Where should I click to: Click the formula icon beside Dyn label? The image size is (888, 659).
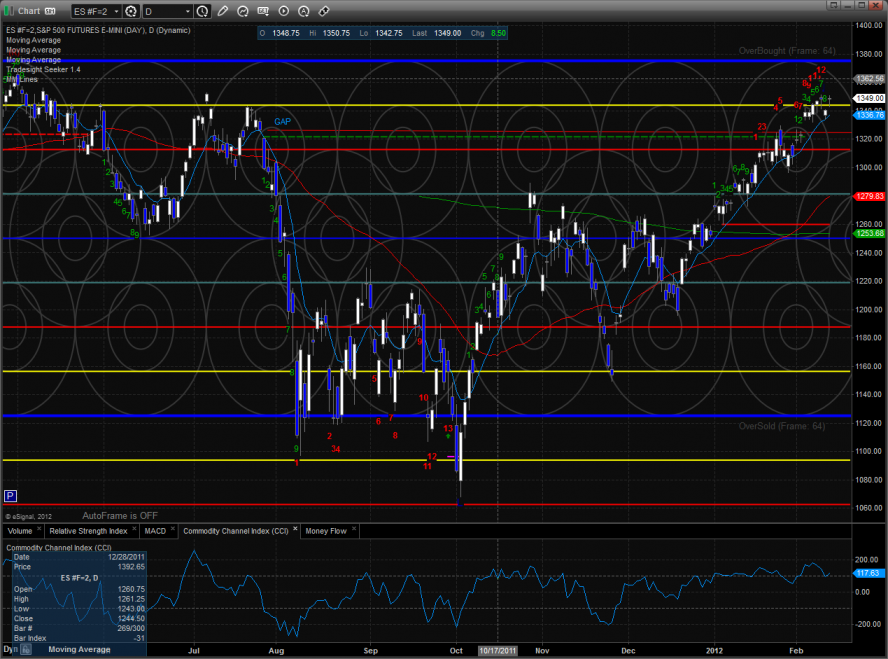pyautogui.click(x=26, y=650)
